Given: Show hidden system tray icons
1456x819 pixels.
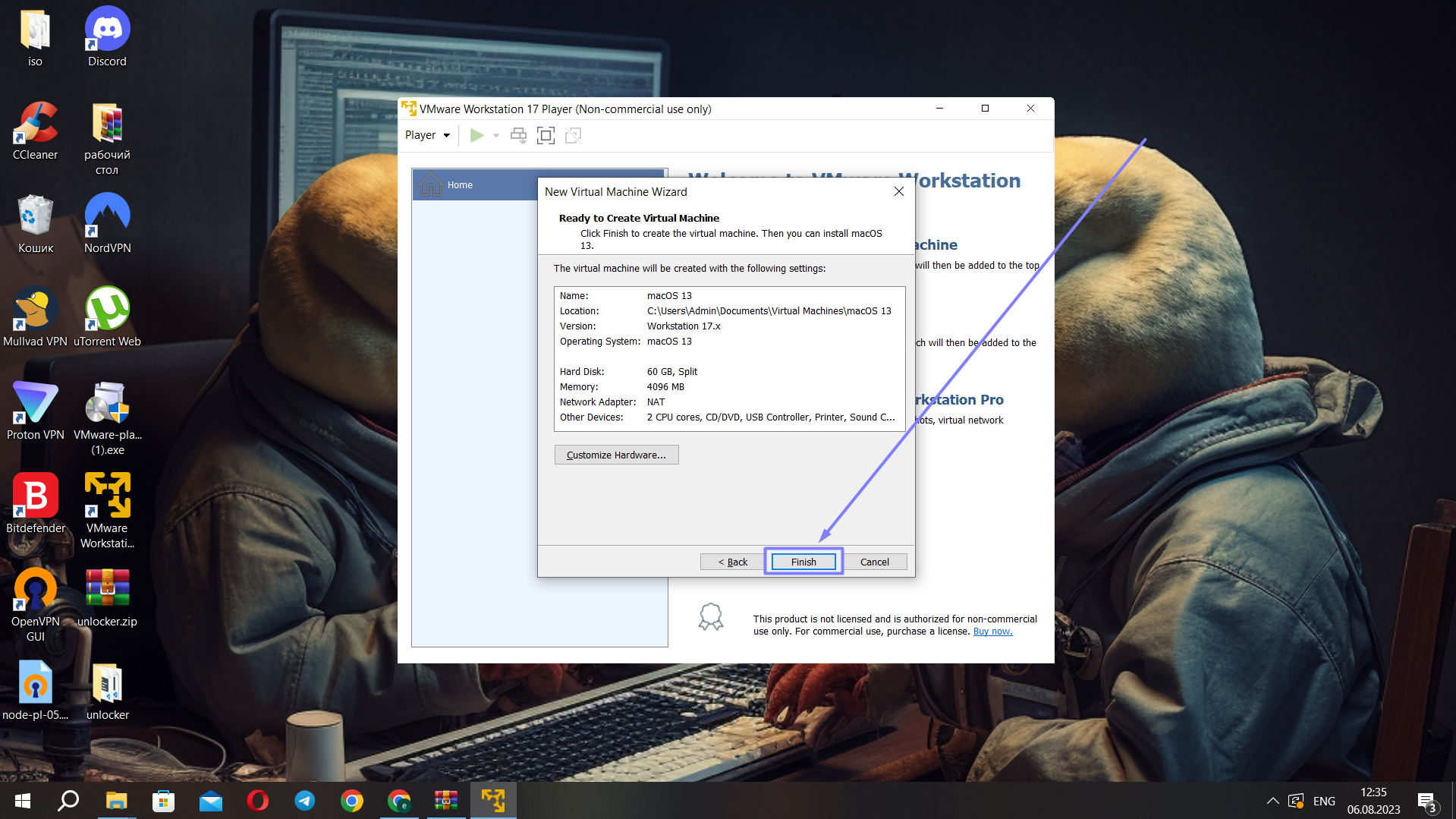Looking at the screenshot, I should click(x=1273, y=801).
